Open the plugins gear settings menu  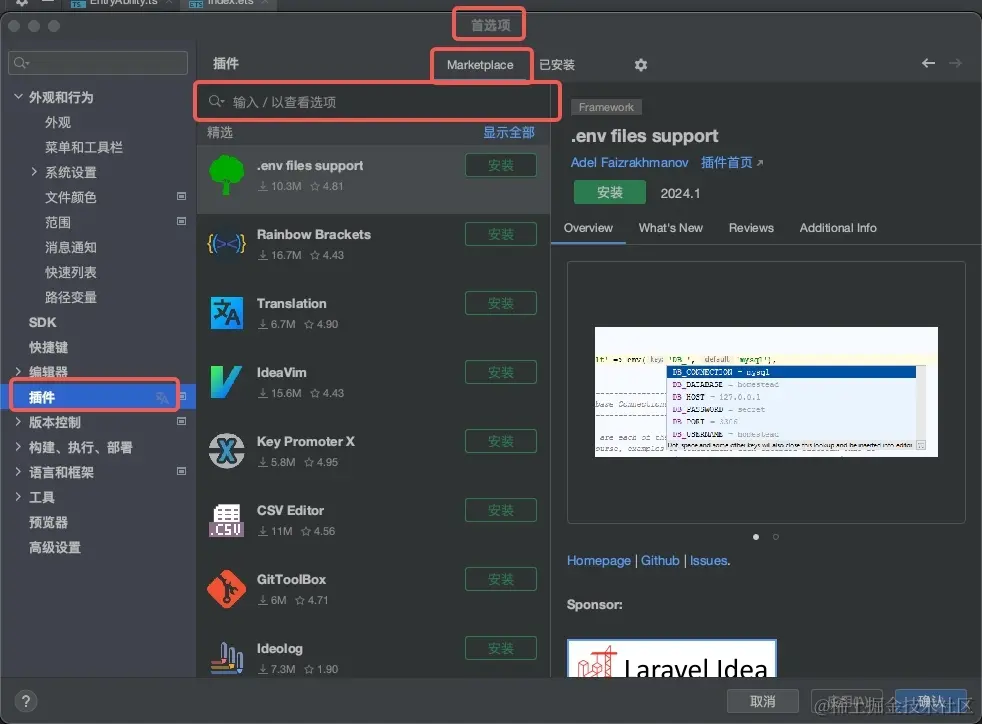click(641, 65)
